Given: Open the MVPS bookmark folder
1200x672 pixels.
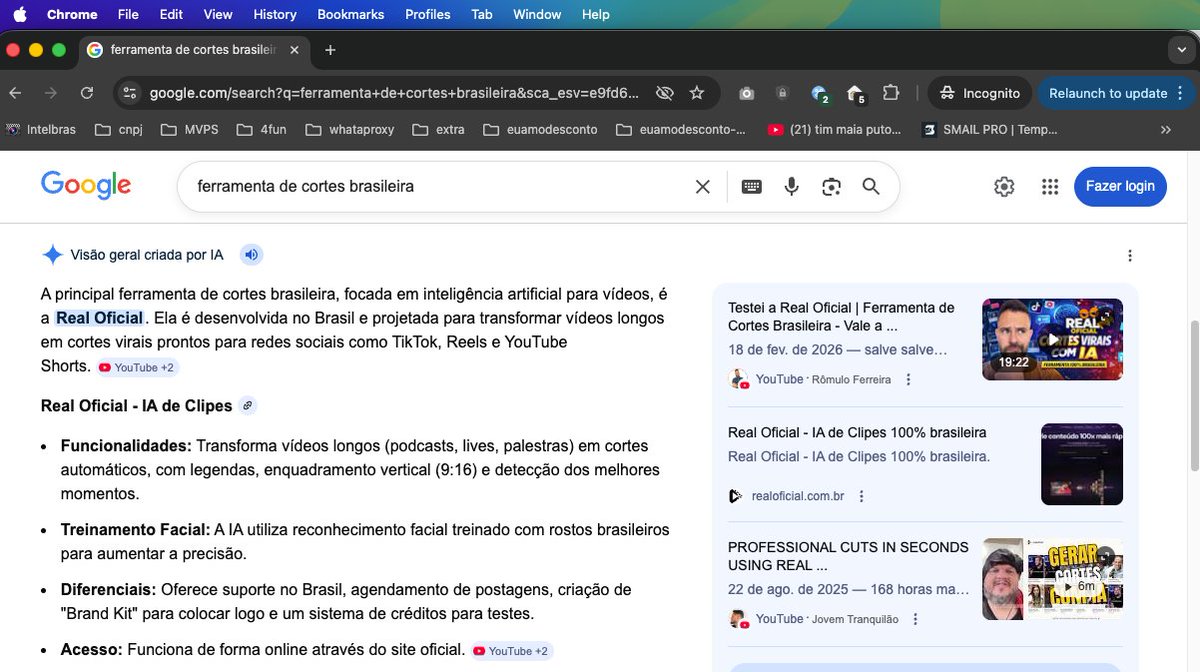Looking at the screenshot, I should [189, 129].
